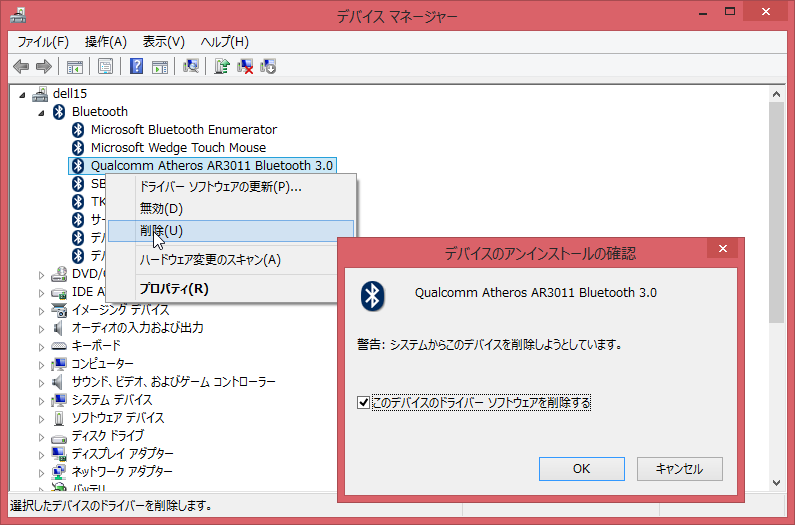Click the Forward arrow toolbar icon
The width and height of the screenshot is (795, 525).
[44, 66]
